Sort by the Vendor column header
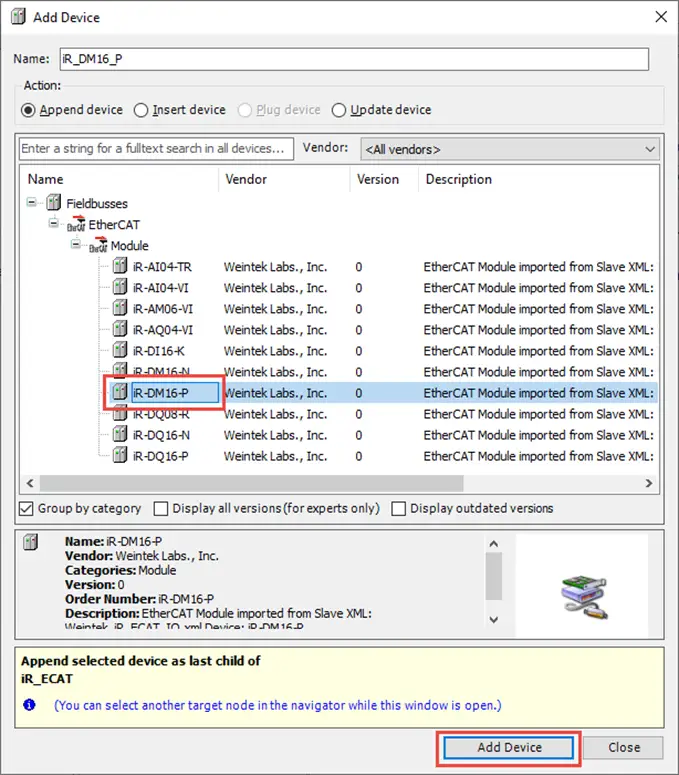 click(284, 179)
